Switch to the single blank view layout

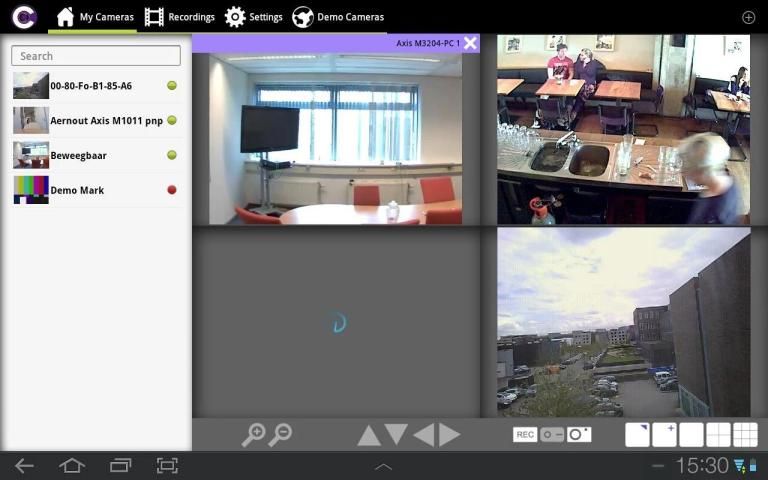[x=691, y=435]
